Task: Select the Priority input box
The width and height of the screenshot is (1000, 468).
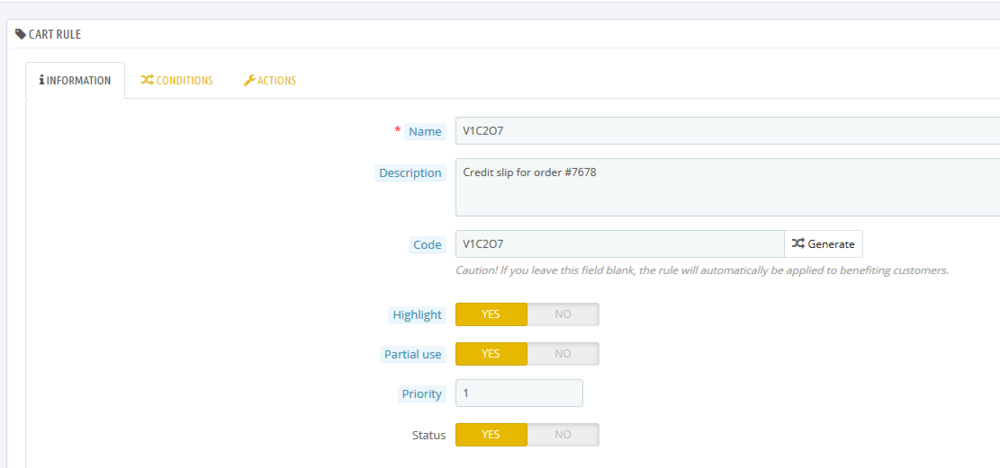Action: pyautogui.click(x=518, y=394)
